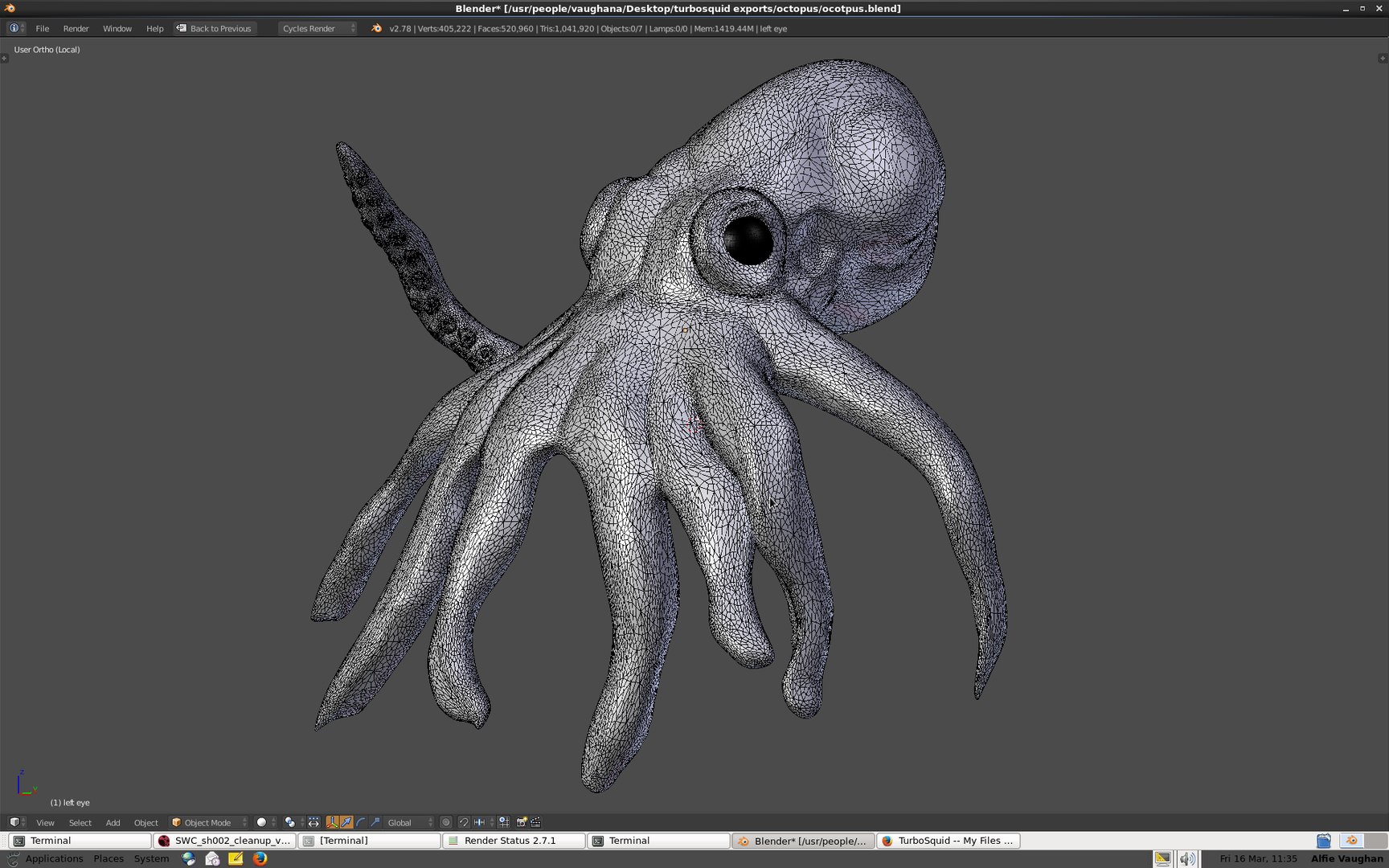Open the 3D View's Object menu

(145, 822)
